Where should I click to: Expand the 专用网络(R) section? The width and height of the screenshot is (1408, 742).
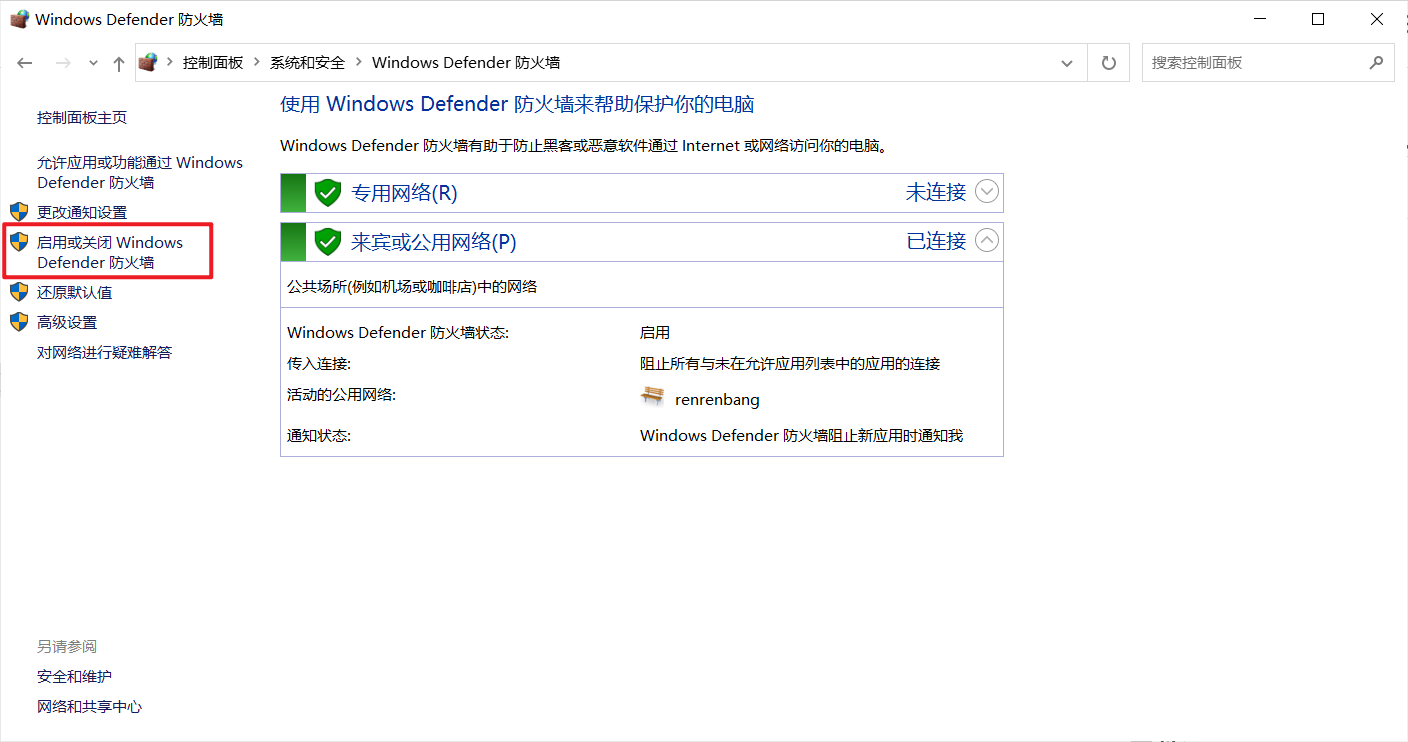click(x=987, y=191)
